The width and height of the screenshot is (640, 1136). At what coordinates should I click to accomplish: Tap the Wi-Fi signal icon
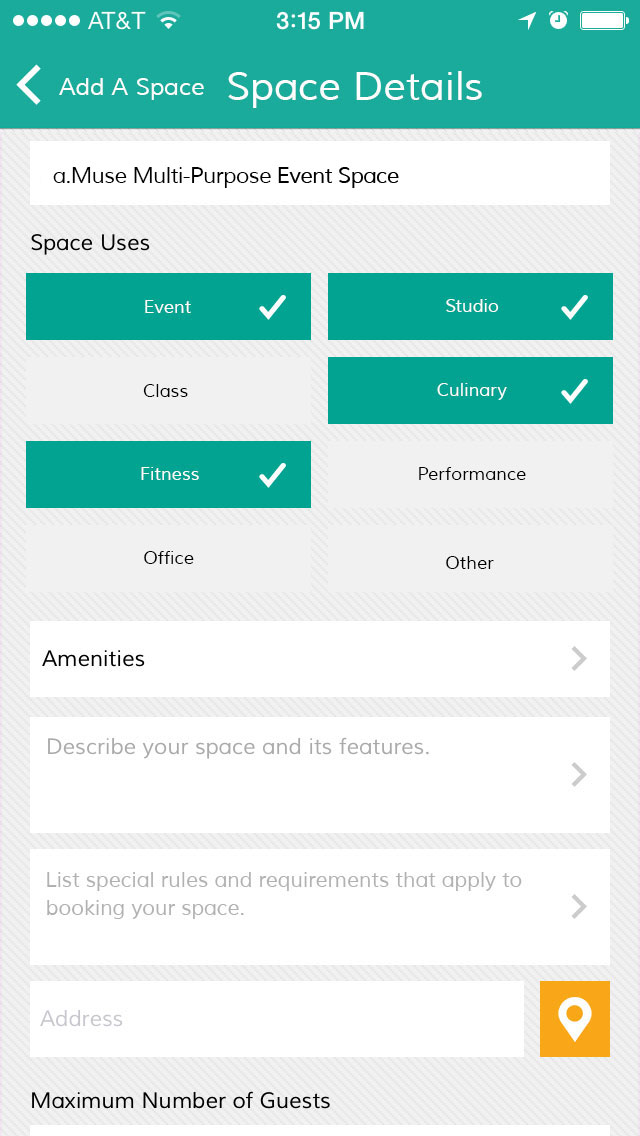point(168,20)
